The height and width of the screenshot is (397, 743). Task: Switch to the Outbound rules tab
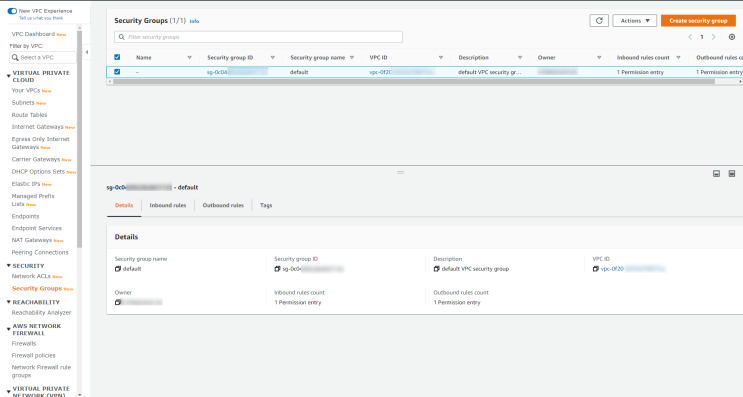tap(223, 206)
